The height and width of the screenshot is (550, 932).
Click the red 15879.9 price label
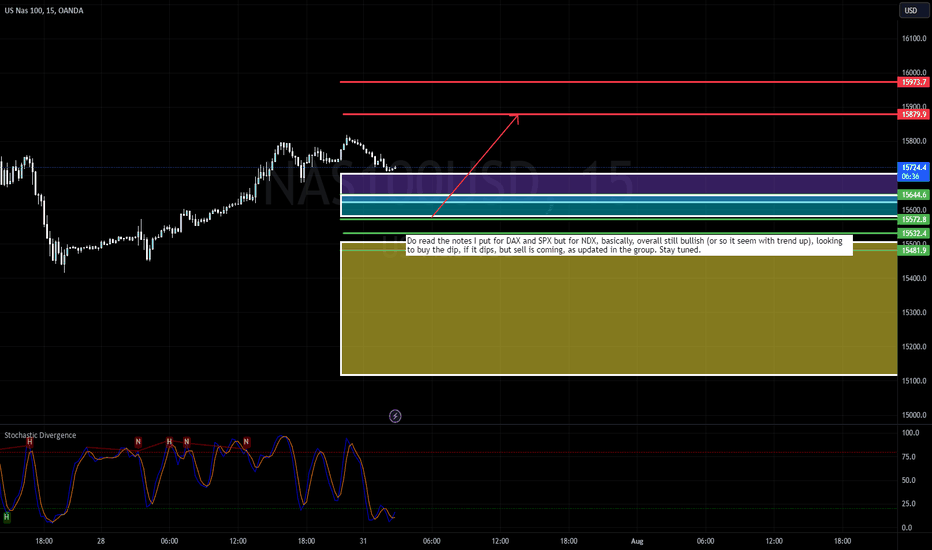pos(913,114)
